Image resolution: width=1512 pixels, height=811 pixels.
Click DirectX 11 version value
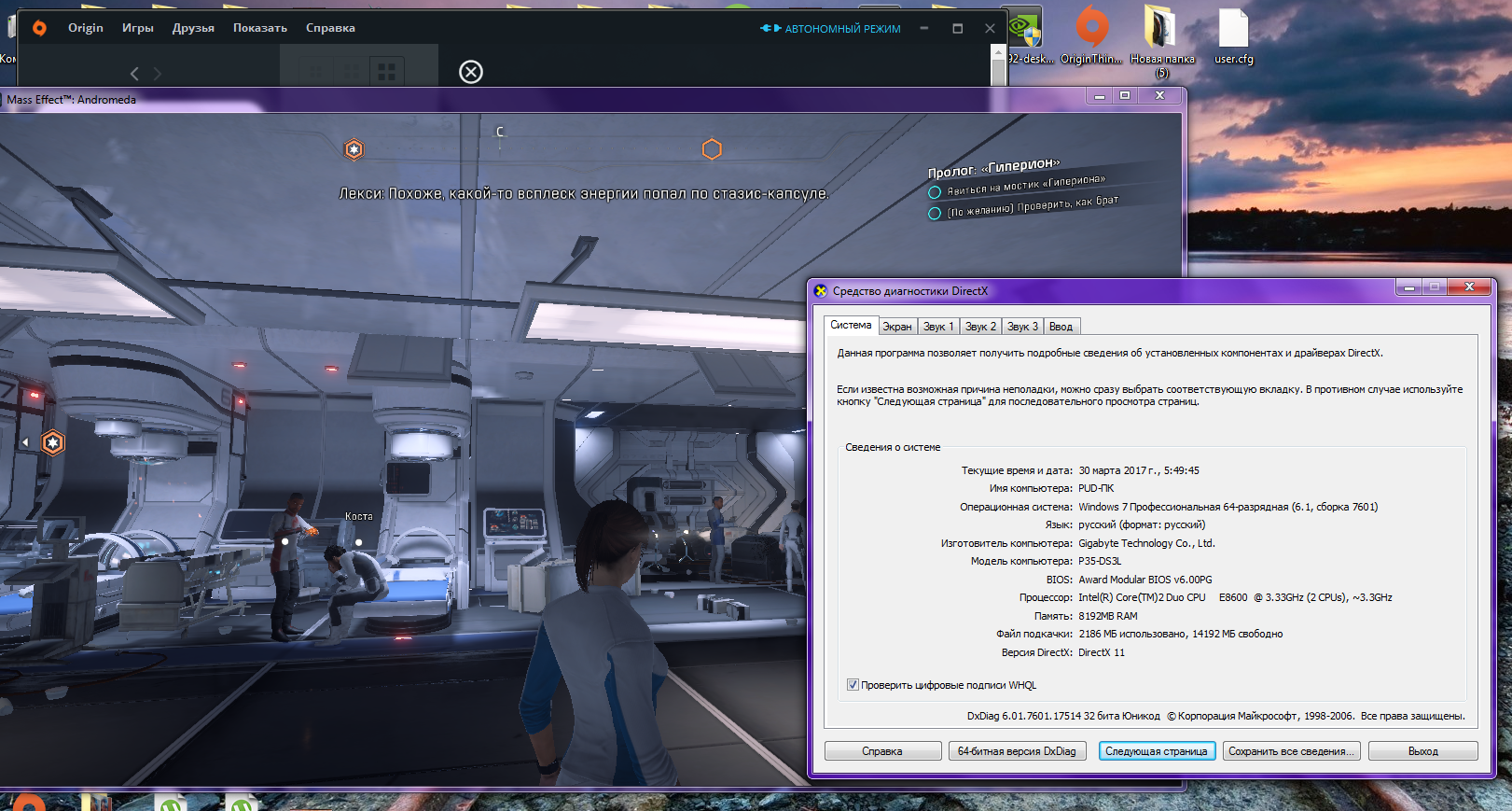tap(1102, 652)
